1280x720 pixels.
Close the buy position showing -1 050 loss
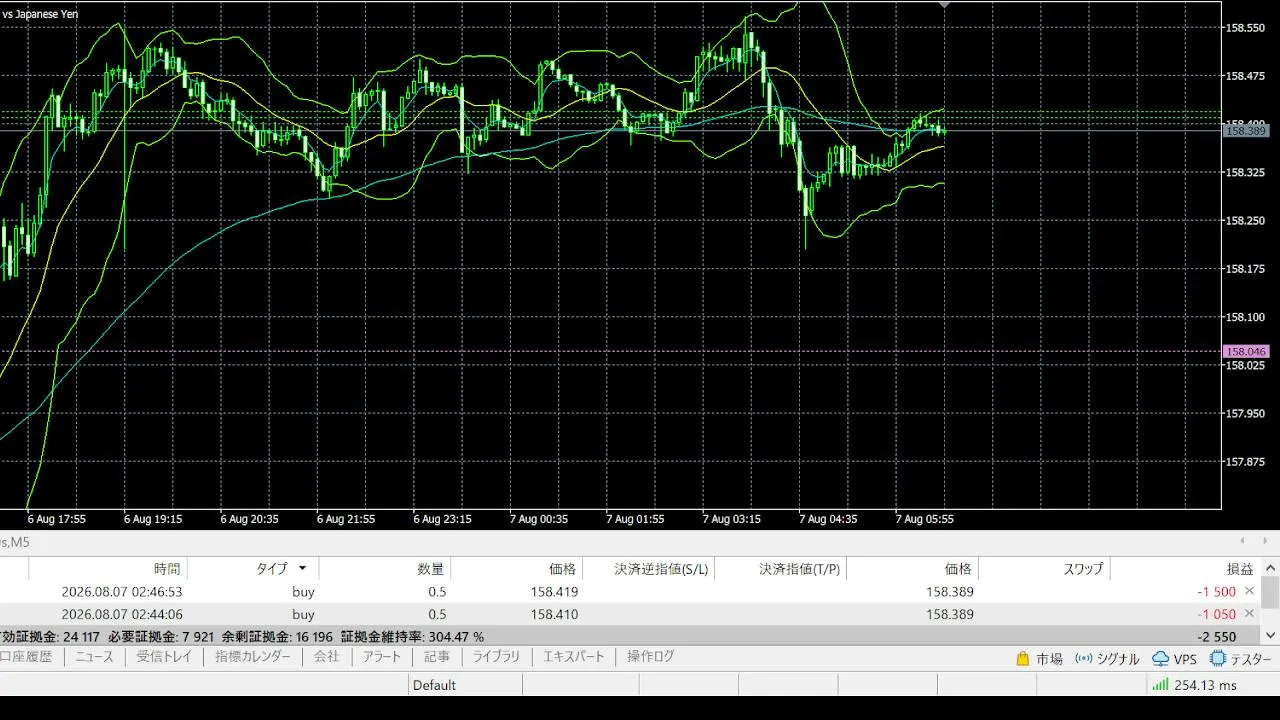(1249, 614)
